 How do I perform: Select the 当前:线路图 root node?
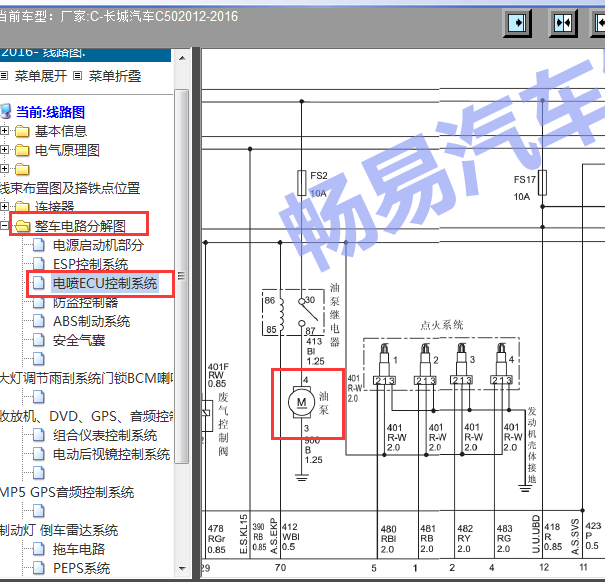point(50,112)
